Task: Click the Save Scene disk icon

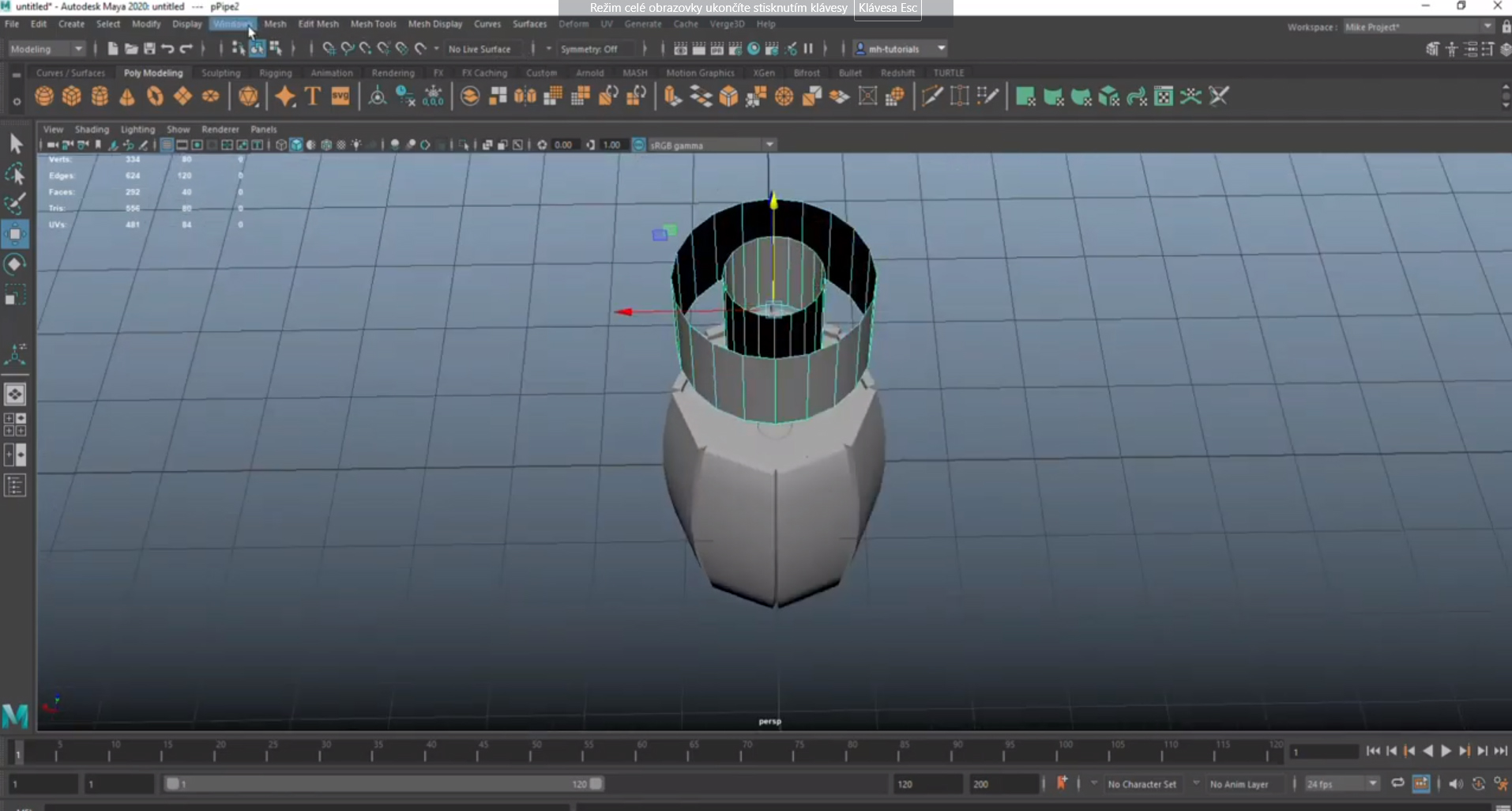Action: coord(149,49)
